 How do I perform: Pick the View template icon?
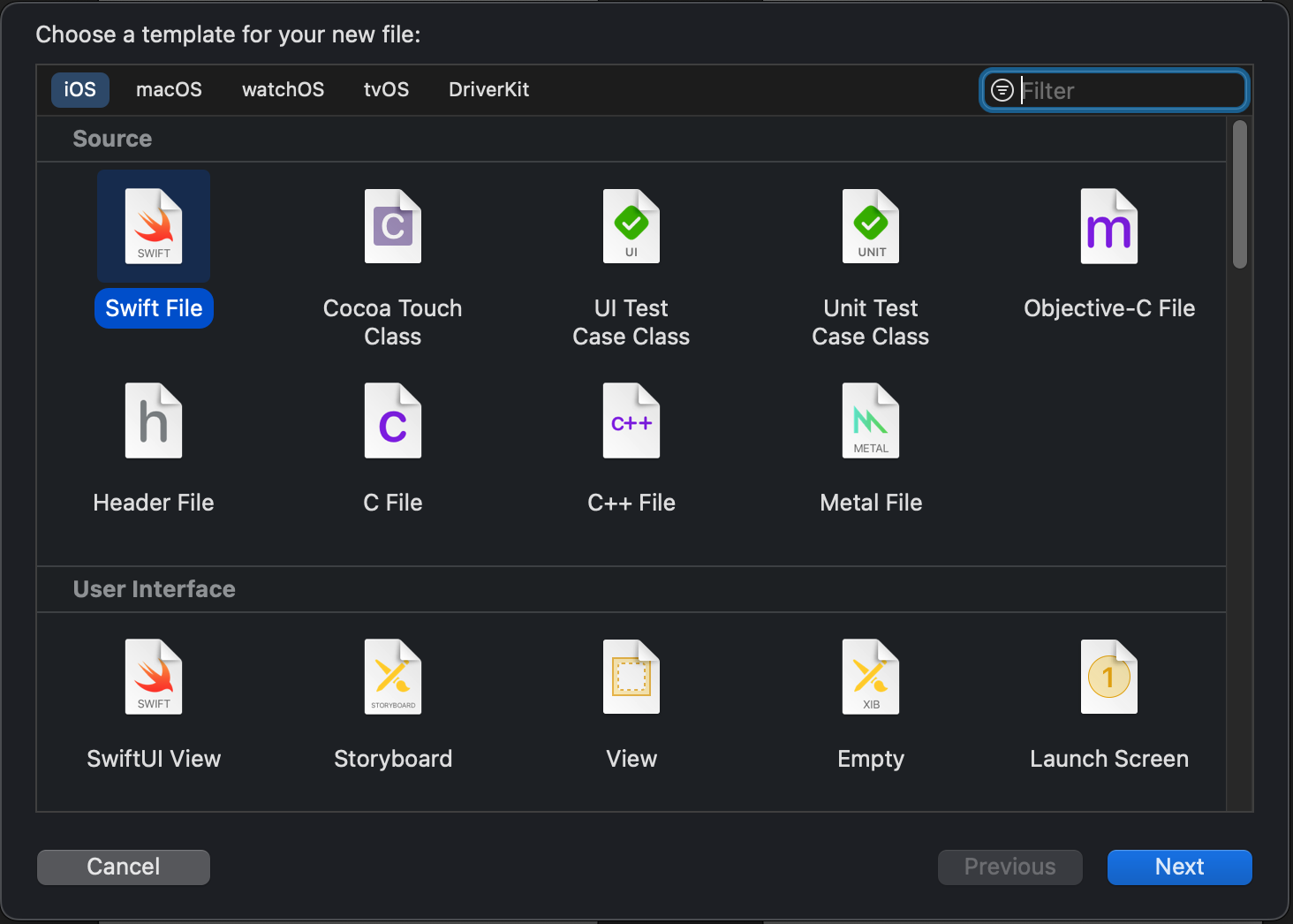coord(631,677)
